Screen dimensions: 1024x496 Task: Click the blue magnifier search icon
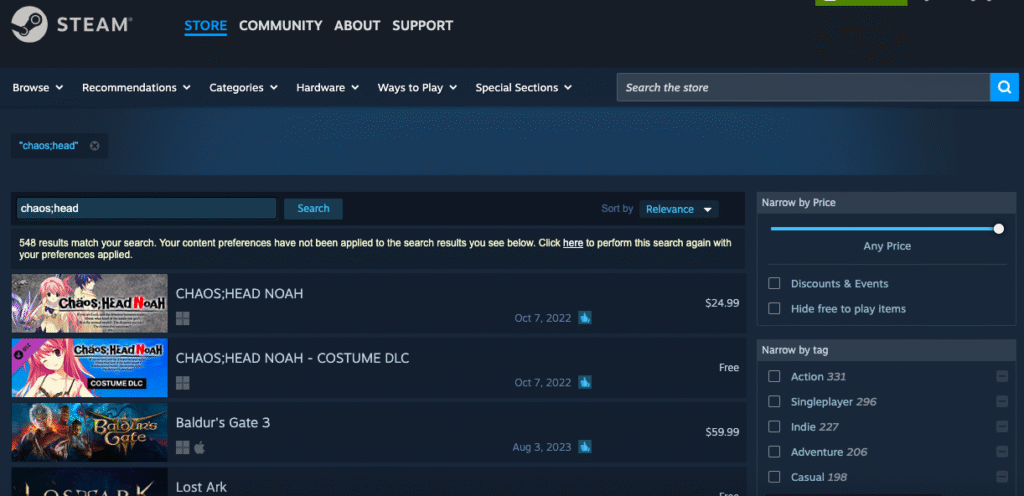click(x=1004, y=87)
